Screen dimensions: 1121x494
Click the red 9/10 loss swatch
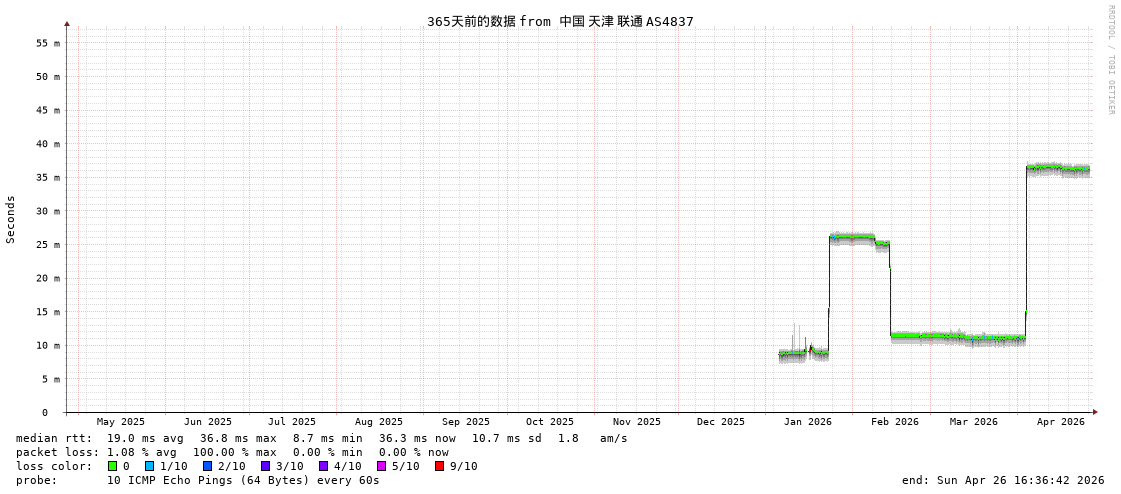tap(439, 466)
